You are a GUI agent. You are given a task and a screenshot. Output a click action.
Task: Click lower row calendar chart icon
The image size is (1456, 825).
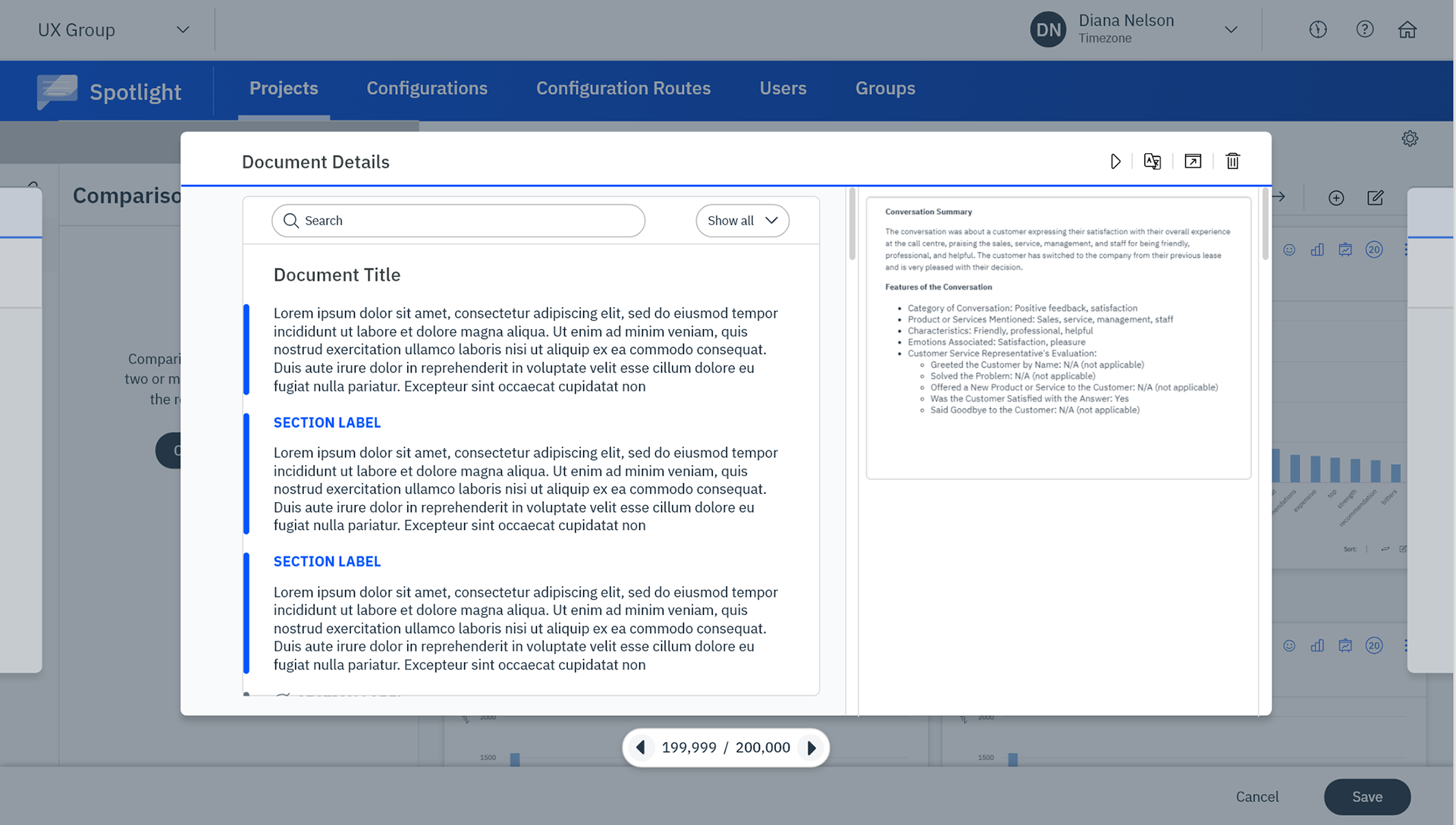1345,646
